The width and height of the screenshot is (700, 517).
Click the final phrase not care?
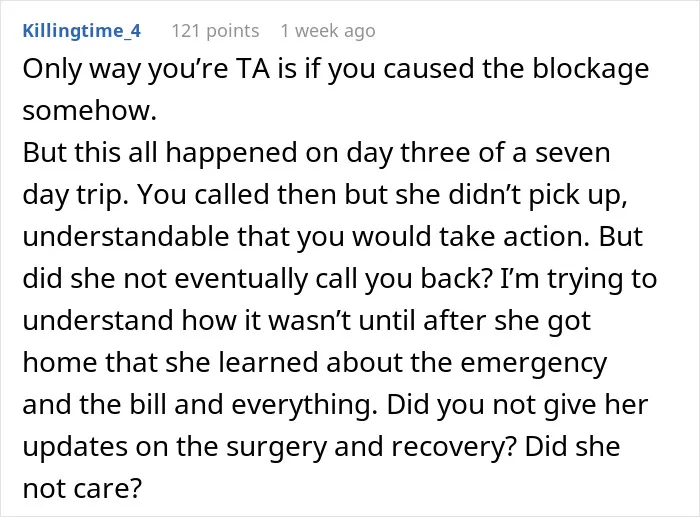point(82,489)
